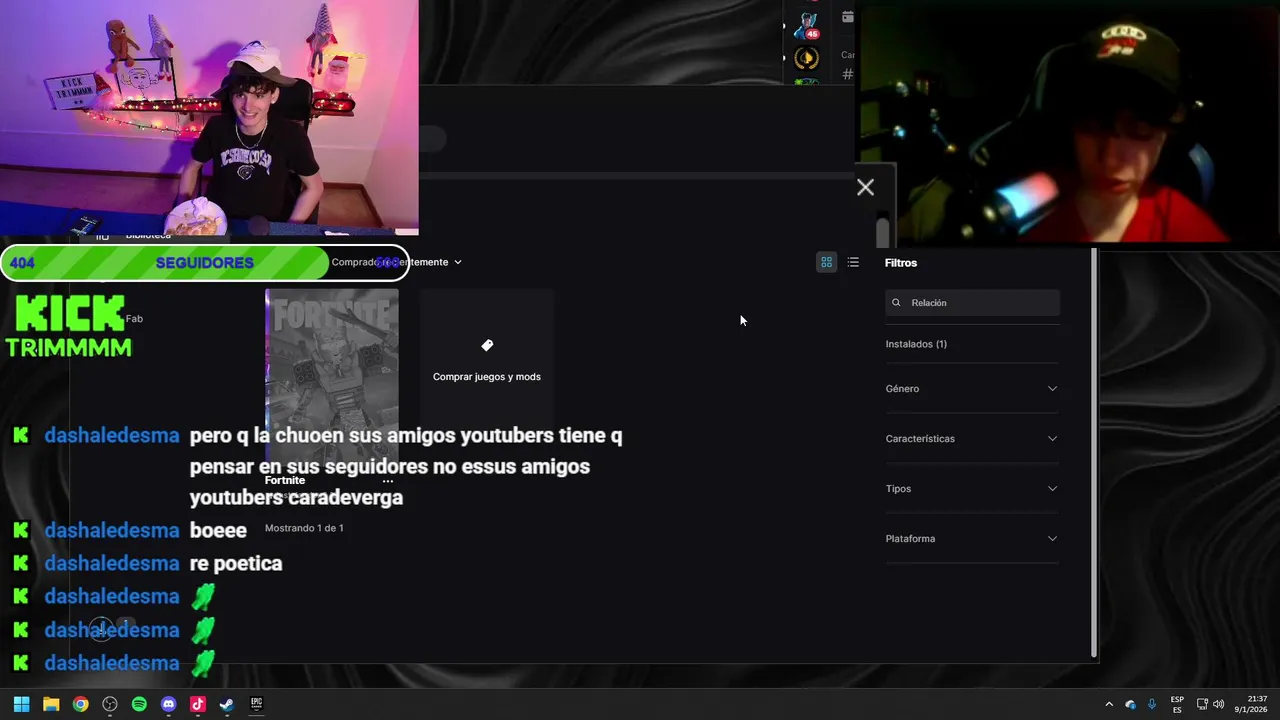Click the gold circular badge icon at top
The height and width of the screenshot is (720, 1280).
click(x=807, y=58)
